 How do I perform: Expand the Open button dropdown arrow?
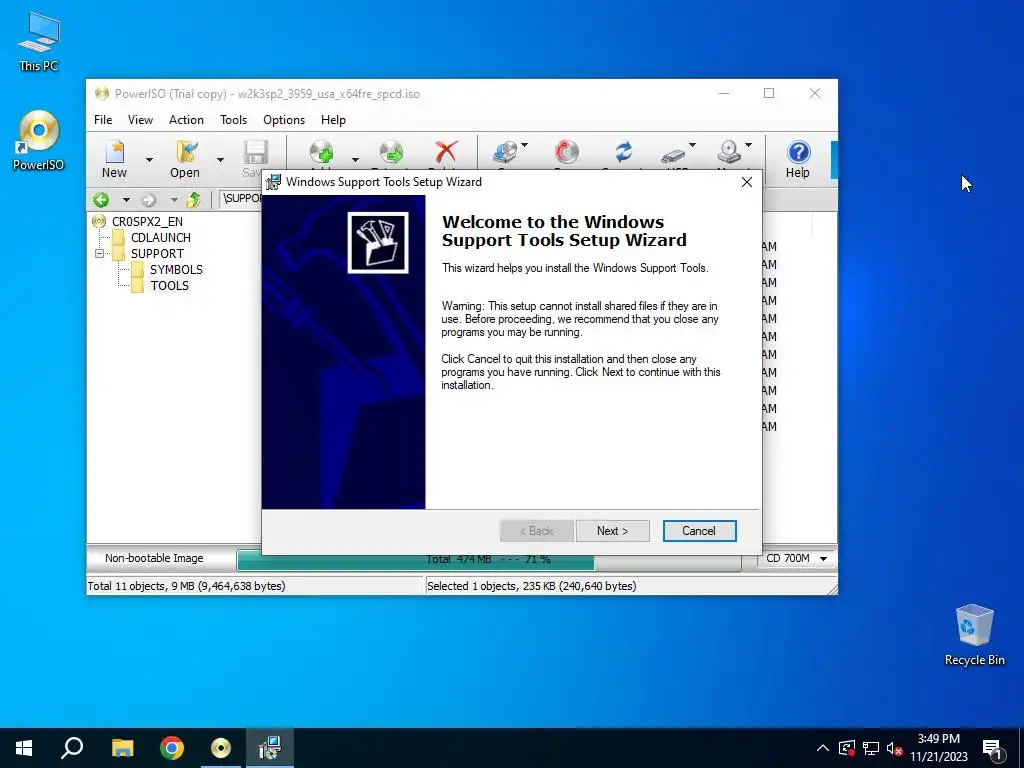point(220,159)
